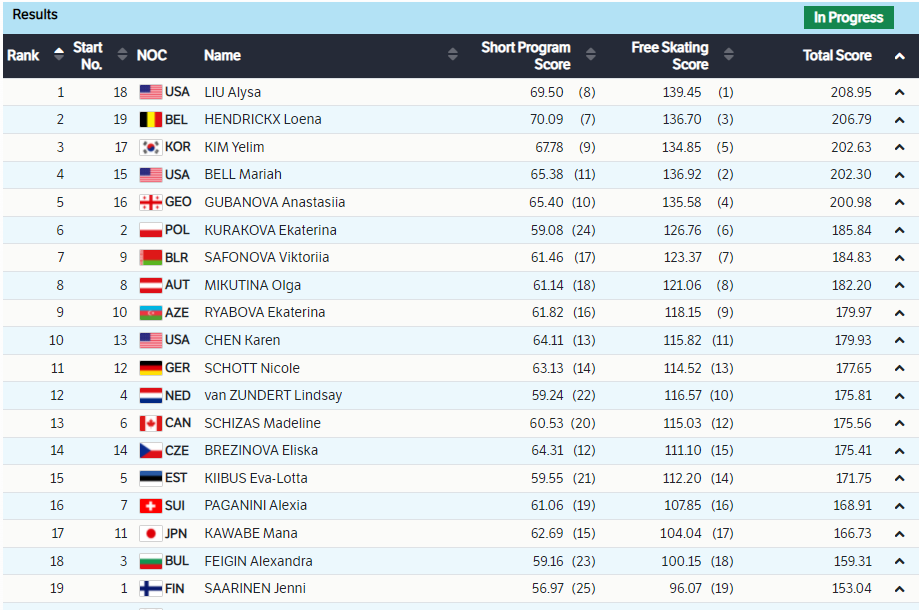The width and height of the screenshot is (919, 610).
Task: Select the Results section heading
Action: 35,15
